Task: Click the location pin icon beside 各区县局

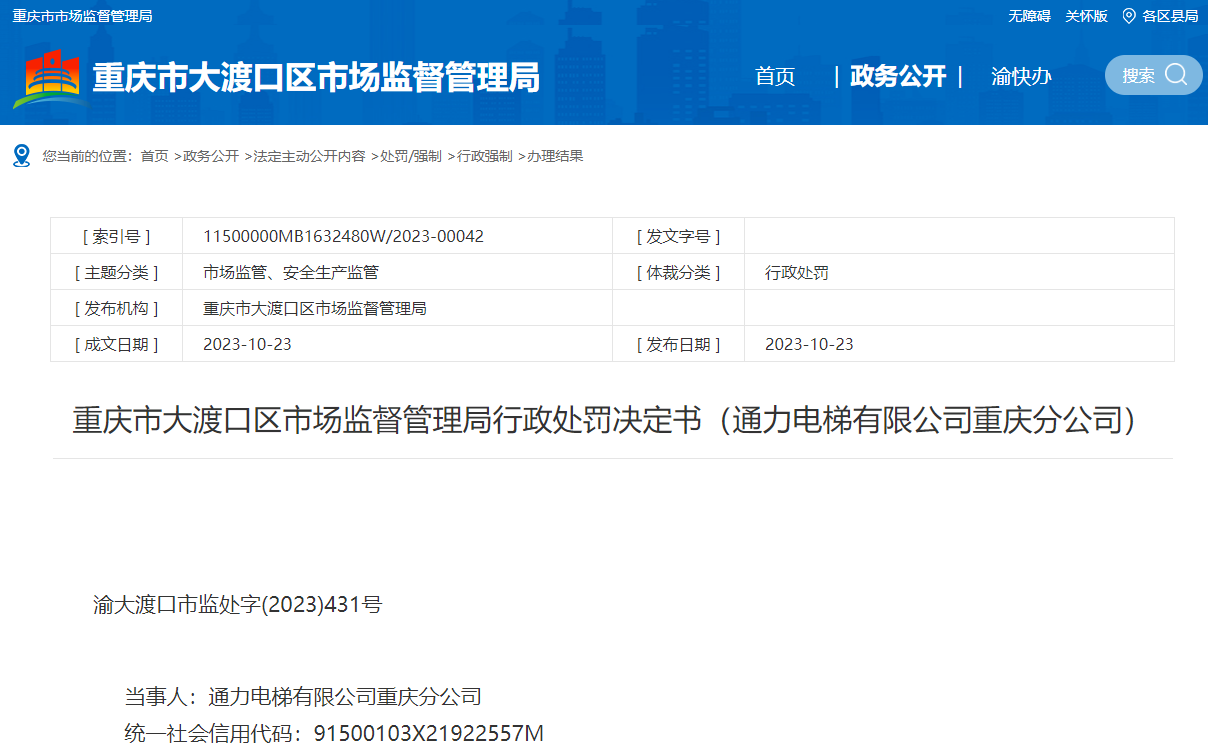Action: pyautogui.click(x=1129, y=16)
